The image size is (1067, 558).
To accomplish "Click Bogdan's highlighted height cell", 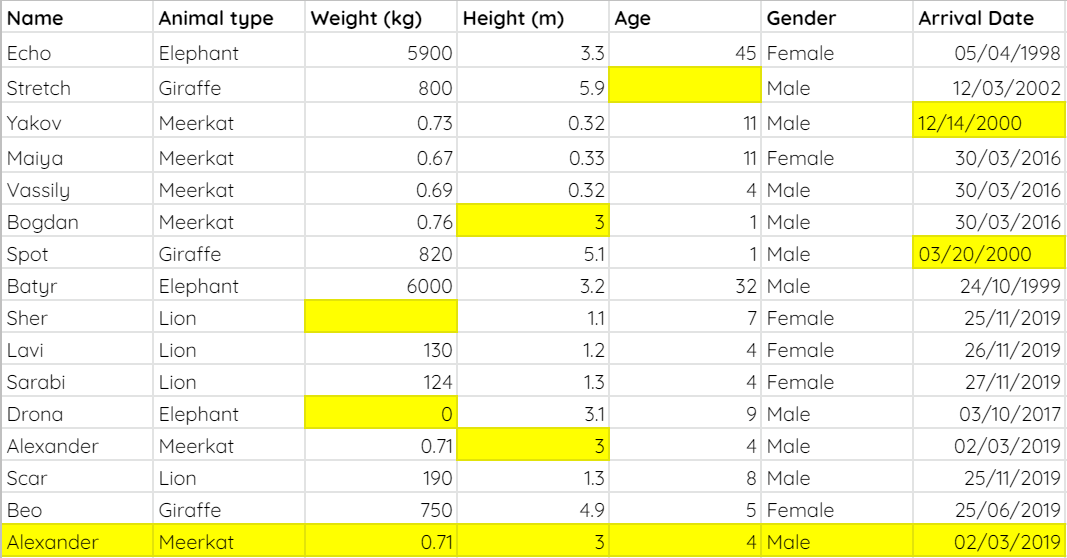I will [x=532, y=222].
